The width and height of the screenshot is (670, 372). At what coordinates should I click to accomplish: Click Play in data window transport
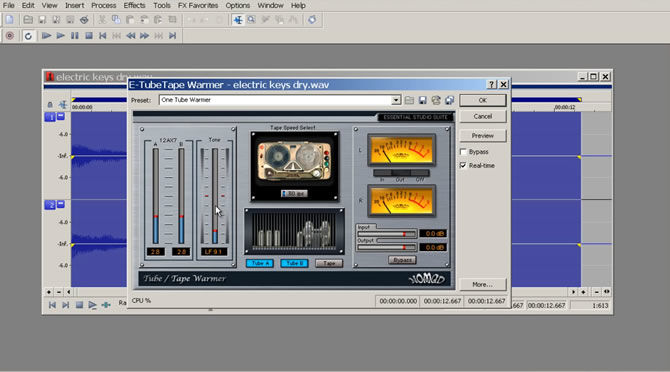pyautogui.click(x=92, y=305)
